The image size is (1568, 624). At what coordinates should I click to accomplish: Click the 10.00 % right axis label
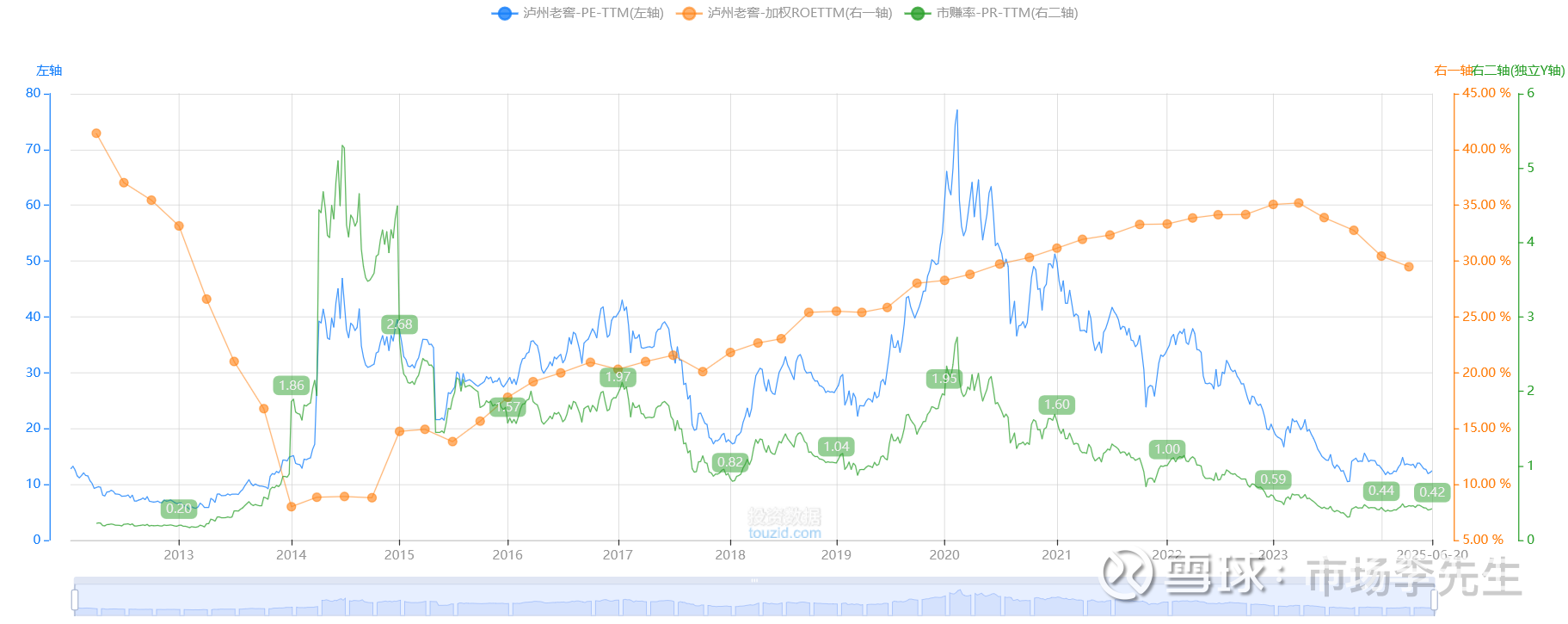click(1486, 484)
